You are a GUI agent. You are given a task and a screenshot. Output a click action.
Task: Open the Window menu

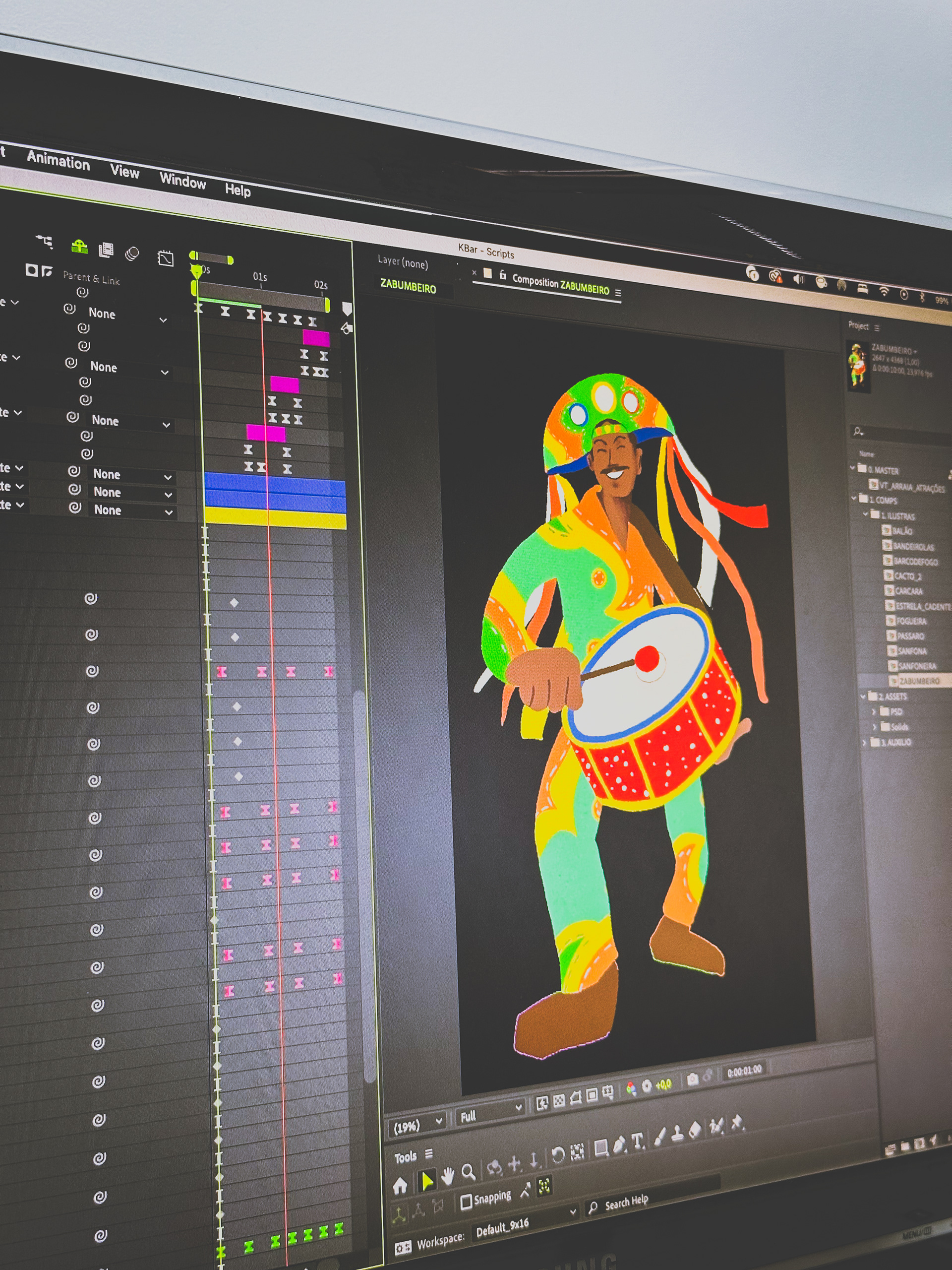pos(182,180)
